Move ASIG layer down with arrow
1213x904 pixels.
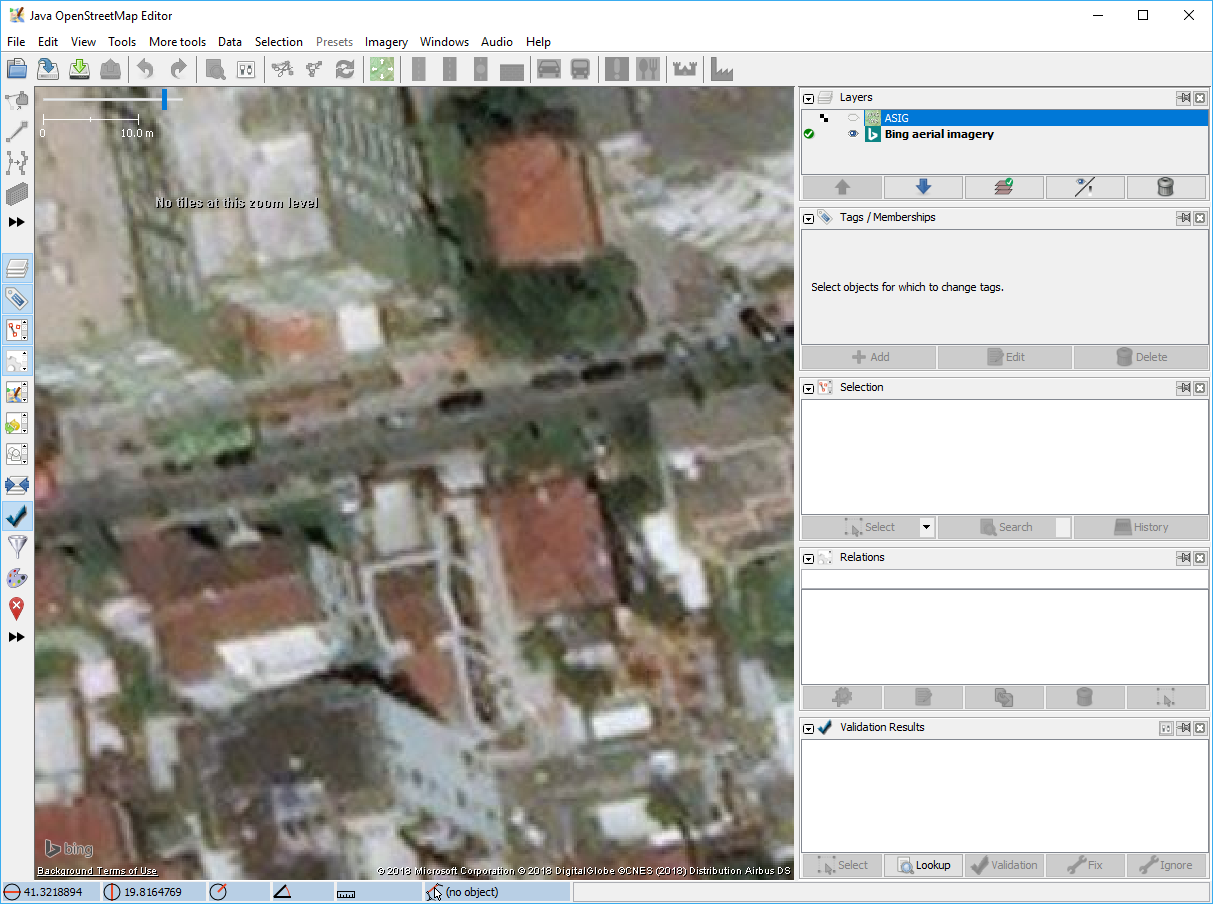click(x=923, y=187)
